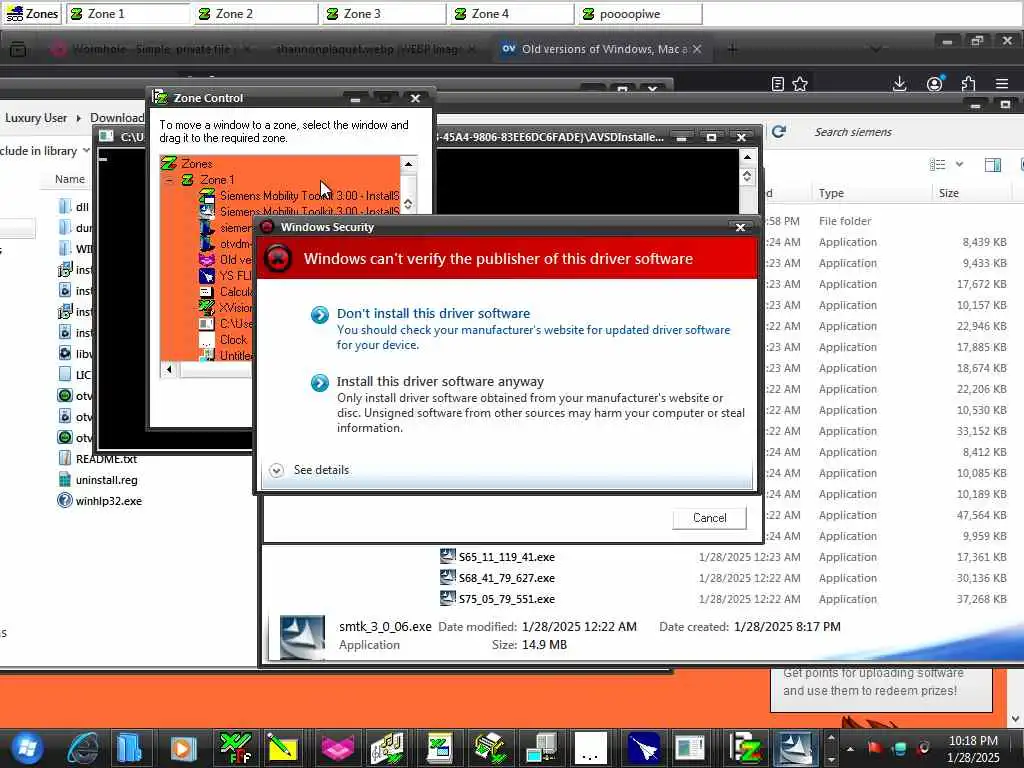Open network computers taskbar icon

pos(541,748)
